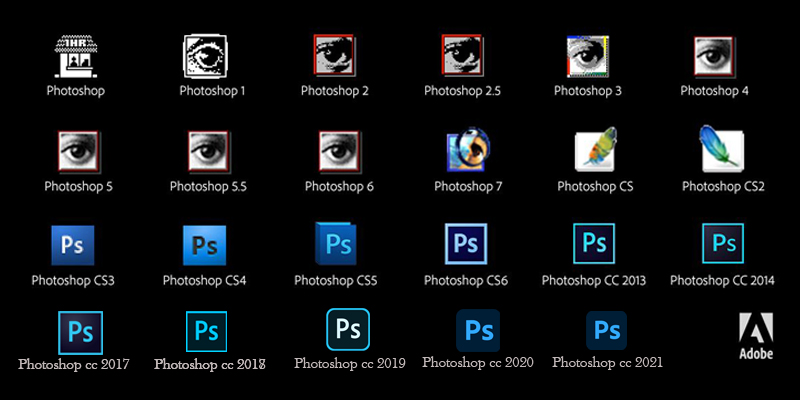Select the "Photoshop 5.5" label
This screenshot has width=800, height=400.
coord(208,186)
